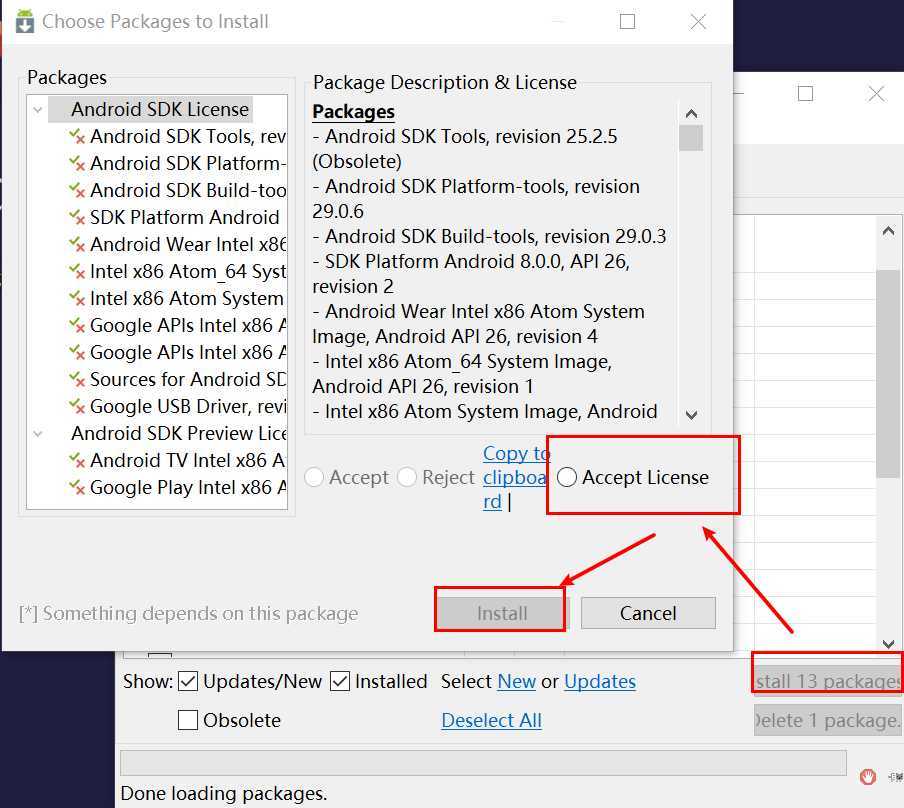Click the New link in SDK Manager
The image size is (904, 808).
(517, 682)
